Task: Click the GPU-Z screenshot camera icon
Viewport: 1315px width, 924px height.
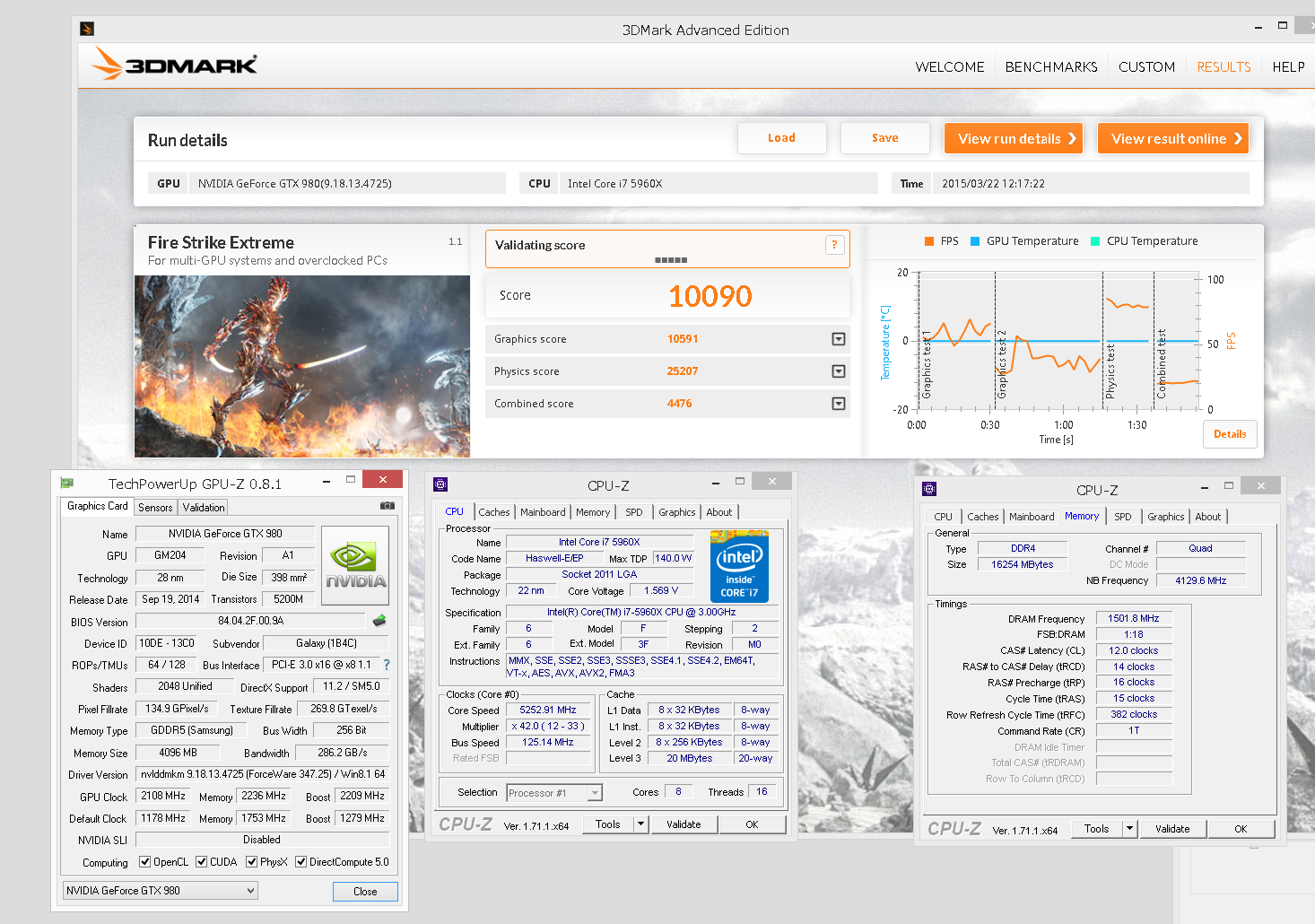Action: click(388, 506)
